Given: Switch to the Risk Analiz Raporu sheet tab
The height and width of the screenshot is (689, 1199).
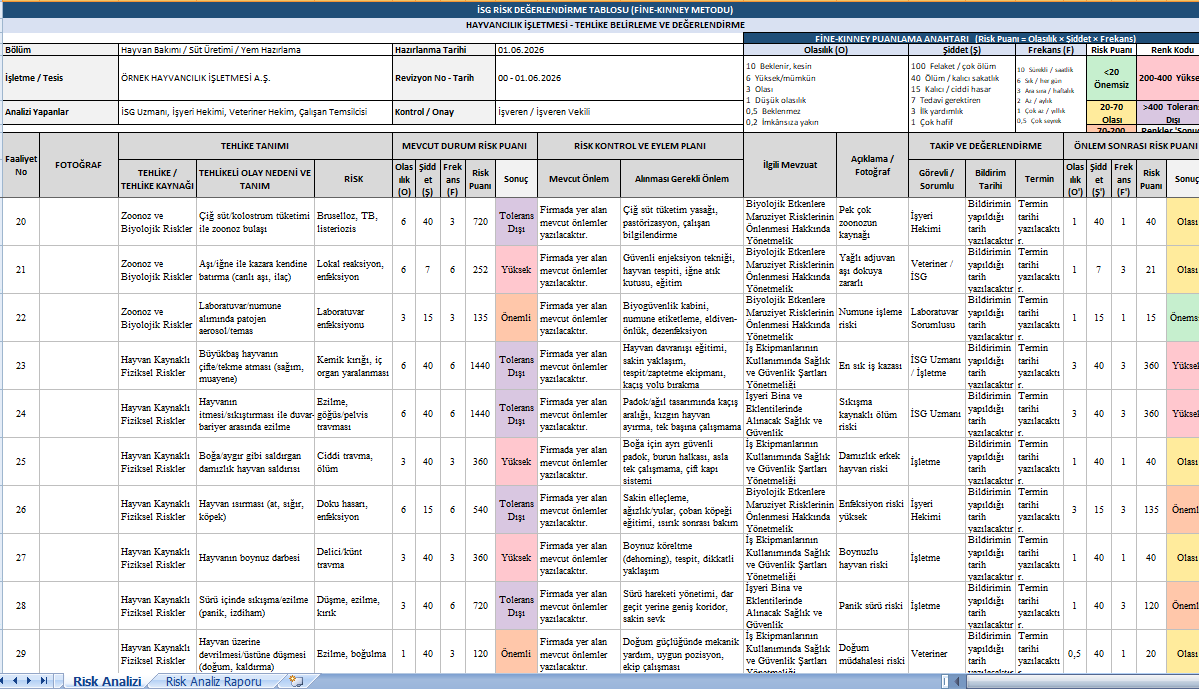Looking at the screenshot, I should pyautogui.click(x=213, y=681).
